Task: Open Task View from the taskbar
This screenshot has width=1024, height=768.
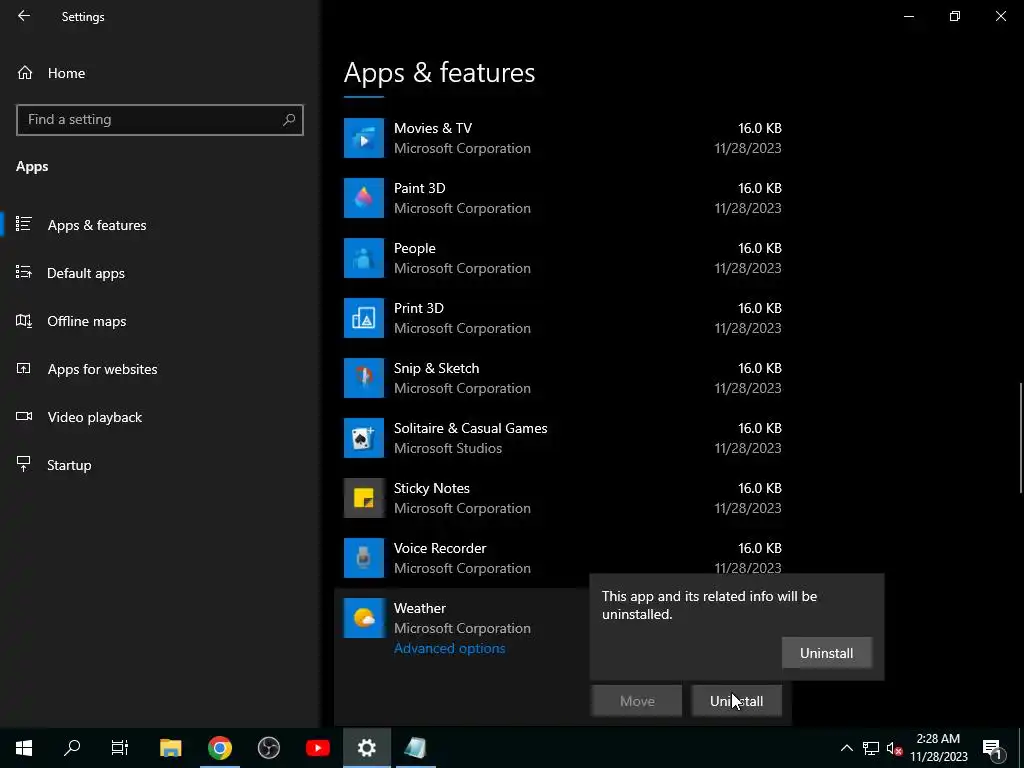Action: pos(120,748)
